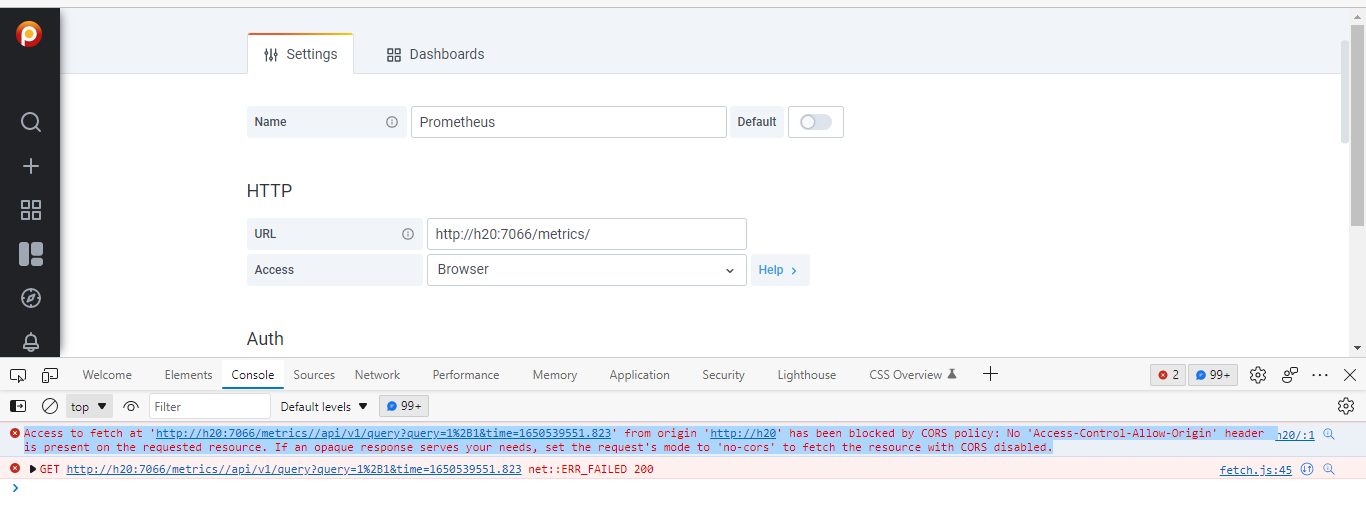Open the CSS Overview DevTools tab
The height and width of the screenshot is (529, 1366).
coord(913,375)
